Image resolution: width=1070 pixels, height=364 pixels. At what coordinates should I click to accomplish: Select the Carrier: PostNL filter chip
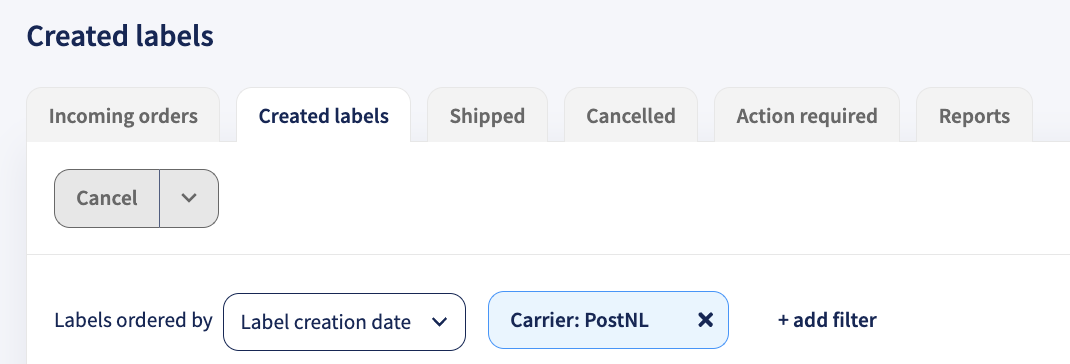pos(608,320)
